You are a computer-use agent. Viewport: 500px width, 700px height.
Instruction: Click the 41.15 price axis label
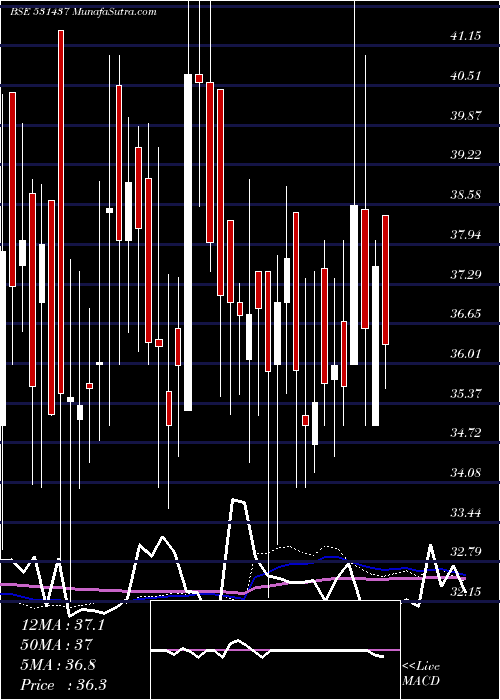[466, 36]
